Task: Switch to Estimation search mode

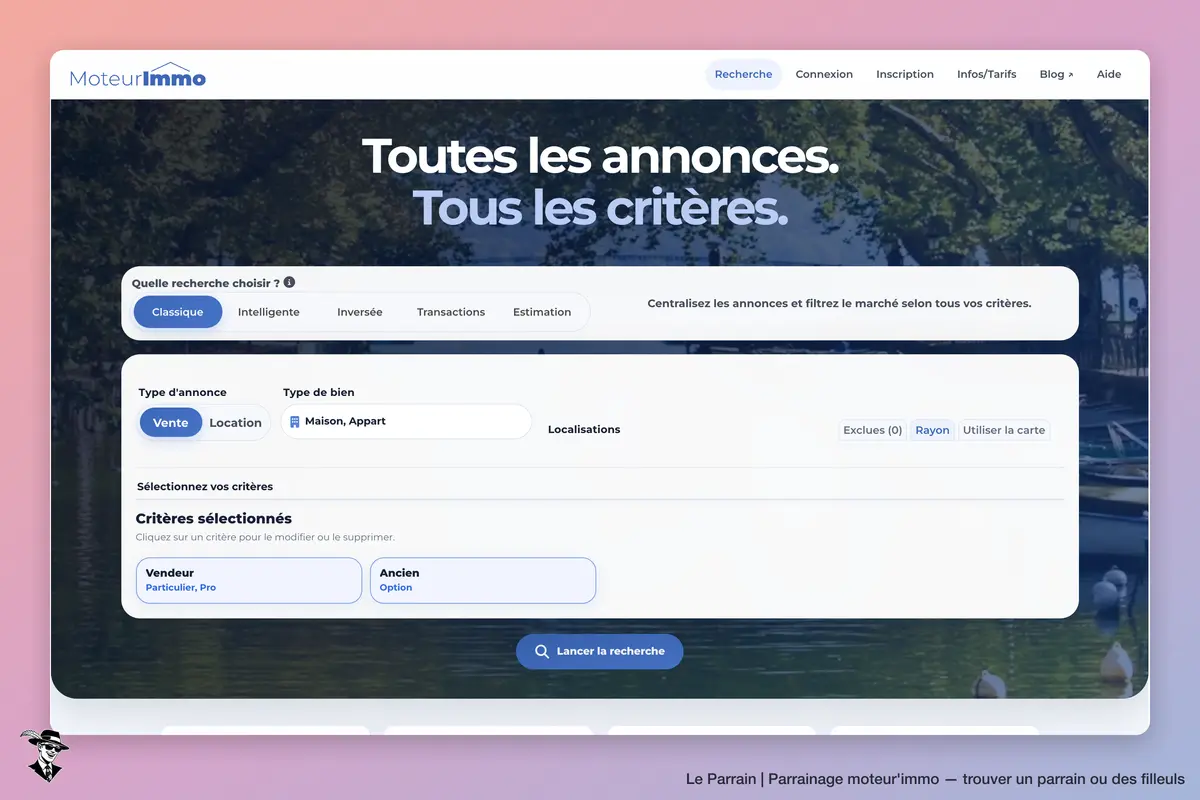Action: point(542,312)
